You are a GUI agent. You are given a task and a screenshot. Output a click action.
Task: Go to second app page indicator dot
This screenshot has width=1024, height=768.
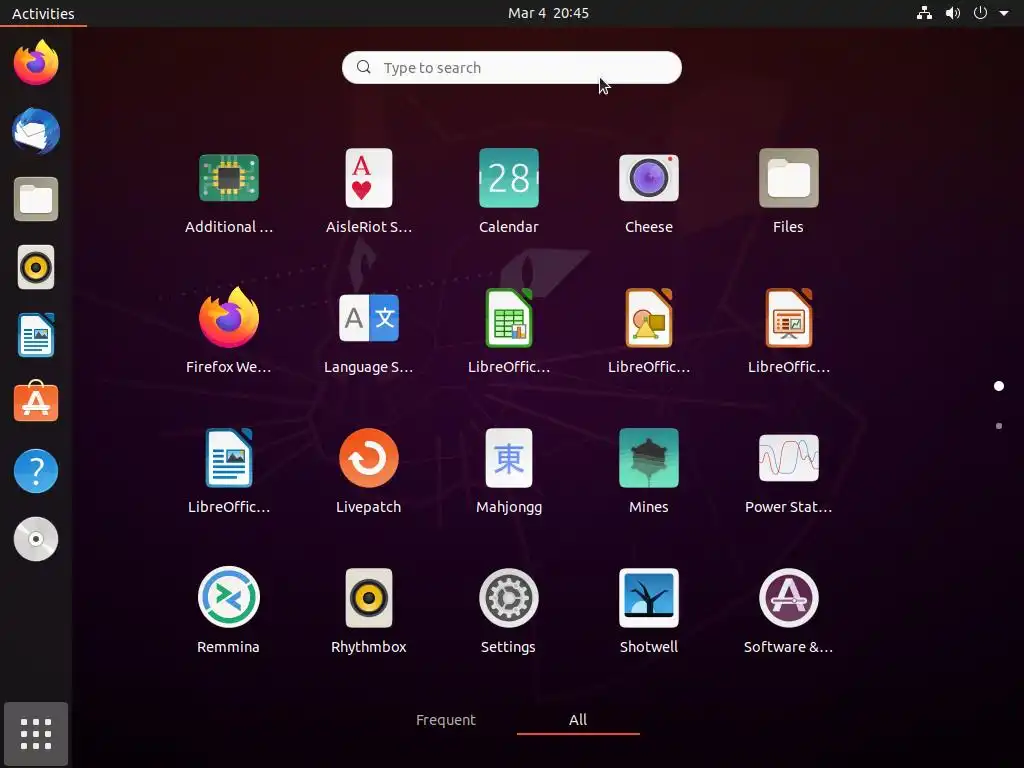[999, 426]
